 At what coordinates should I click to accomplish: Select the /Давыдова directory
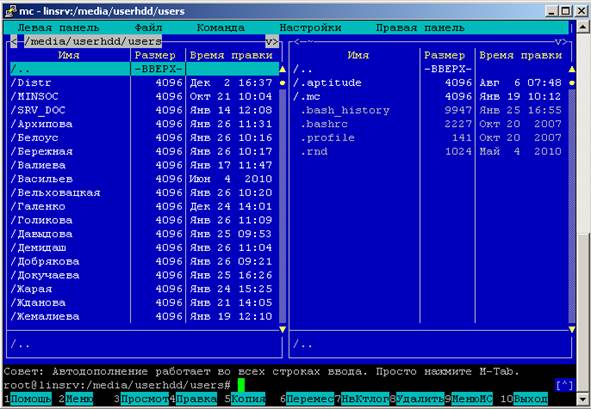click(144, 234)
